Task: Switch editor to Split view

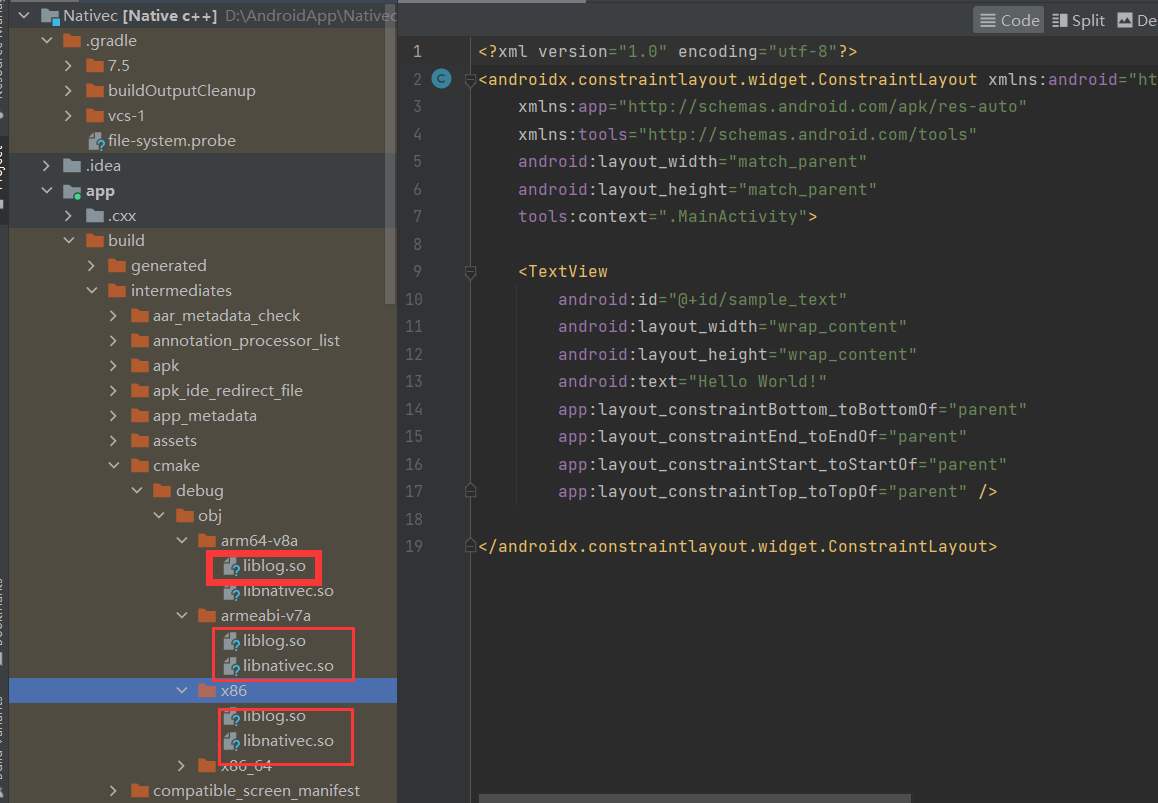Action: [x=1078, y=20]
